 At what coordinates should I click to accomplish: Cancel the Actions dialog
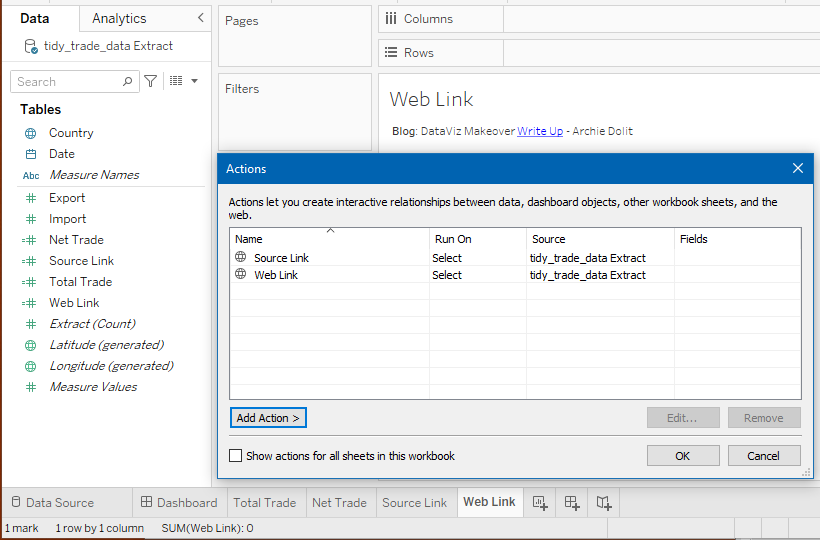point(763,456)
